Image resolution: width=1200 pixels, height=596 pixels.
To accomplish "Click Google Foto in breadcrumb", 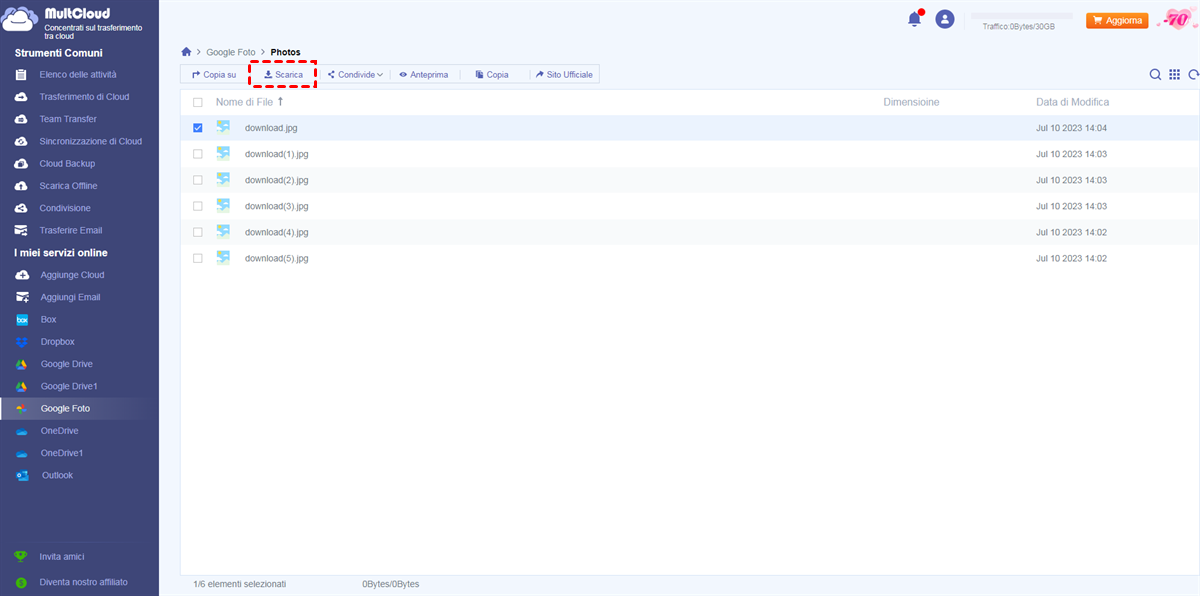I will point(230,52).
